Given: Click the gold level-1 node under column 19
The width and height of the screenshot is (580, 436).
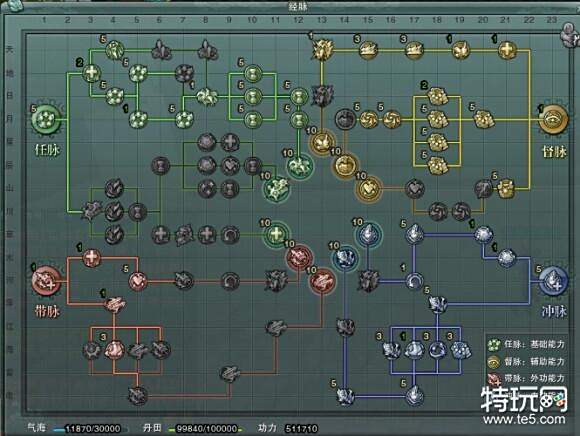Looking at the screenshot, I should click(x=461, y=50).
